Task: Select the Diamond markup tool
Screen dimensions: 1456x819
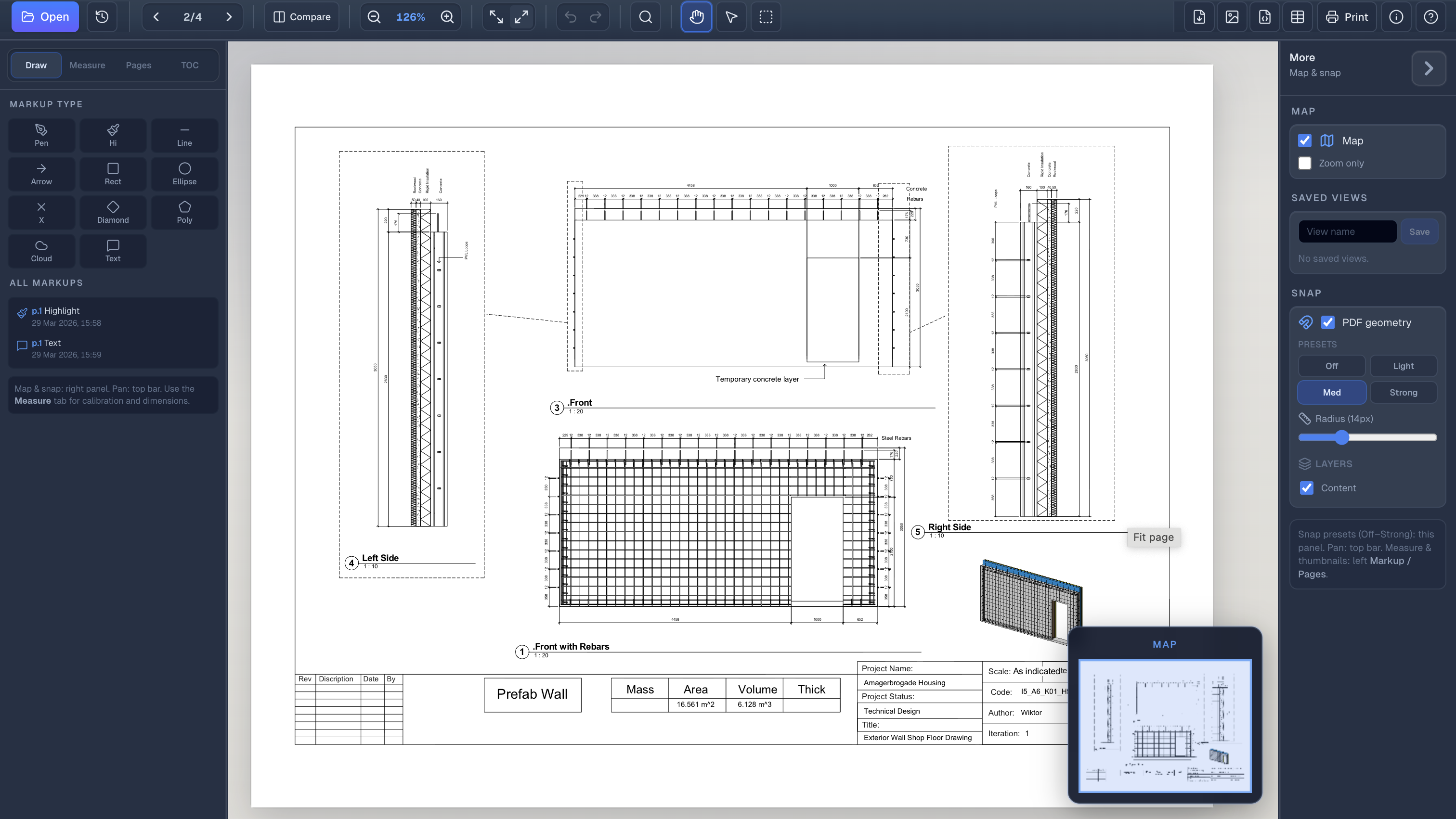Action: 113,212
